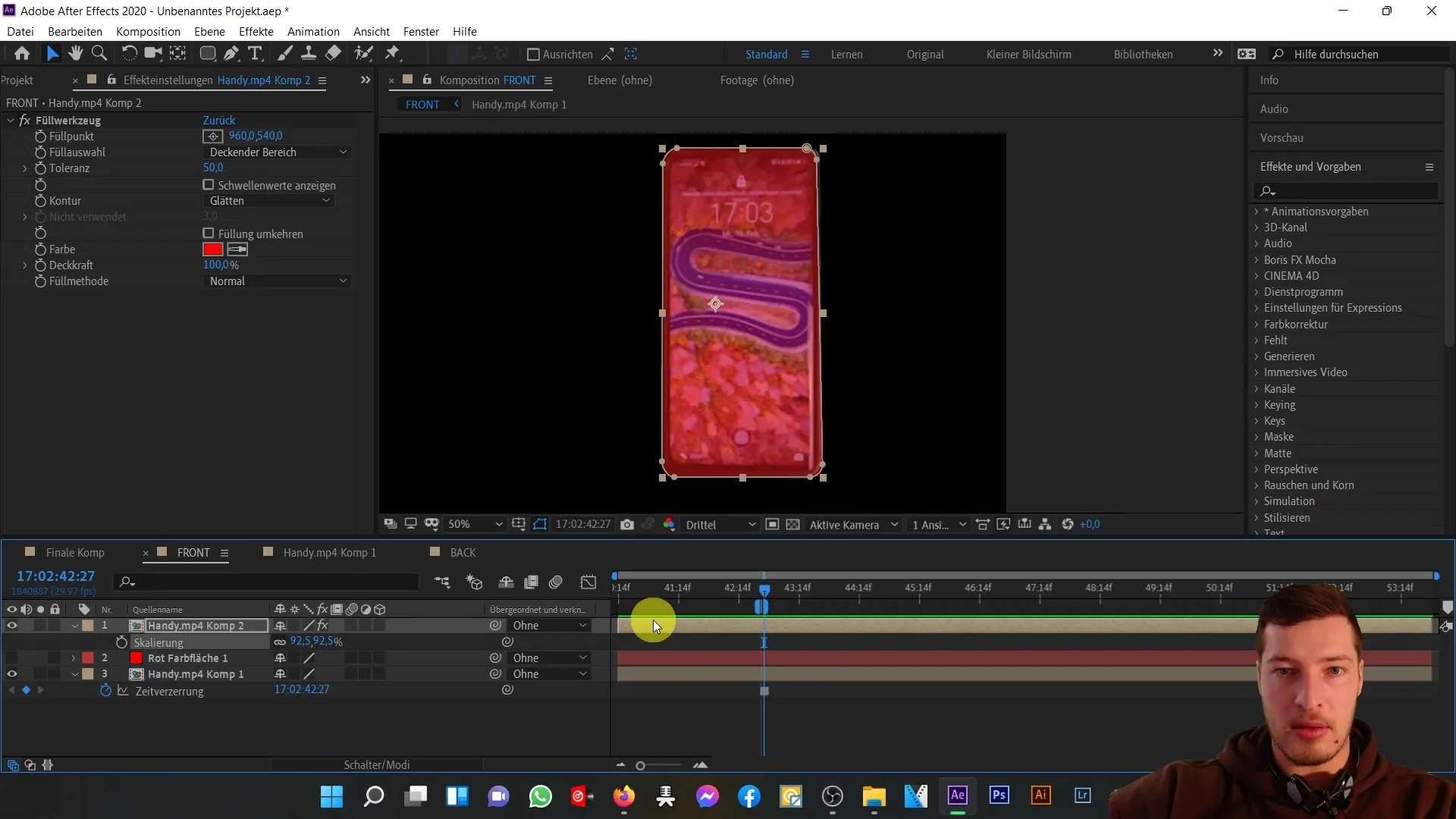This screenshot has height=819, width=1456.
Task: Click the channel color circles icon
Action: click(669, 525)
